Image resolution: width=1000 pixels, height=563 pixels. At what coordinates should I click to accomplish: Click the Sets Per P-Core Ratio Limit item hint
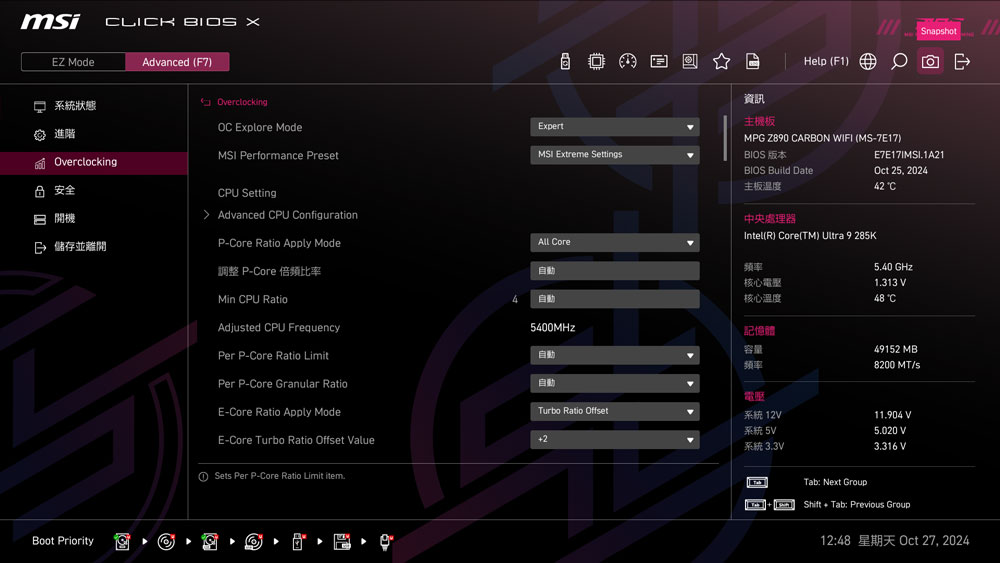pyautogui.click(x=279, y=476)
